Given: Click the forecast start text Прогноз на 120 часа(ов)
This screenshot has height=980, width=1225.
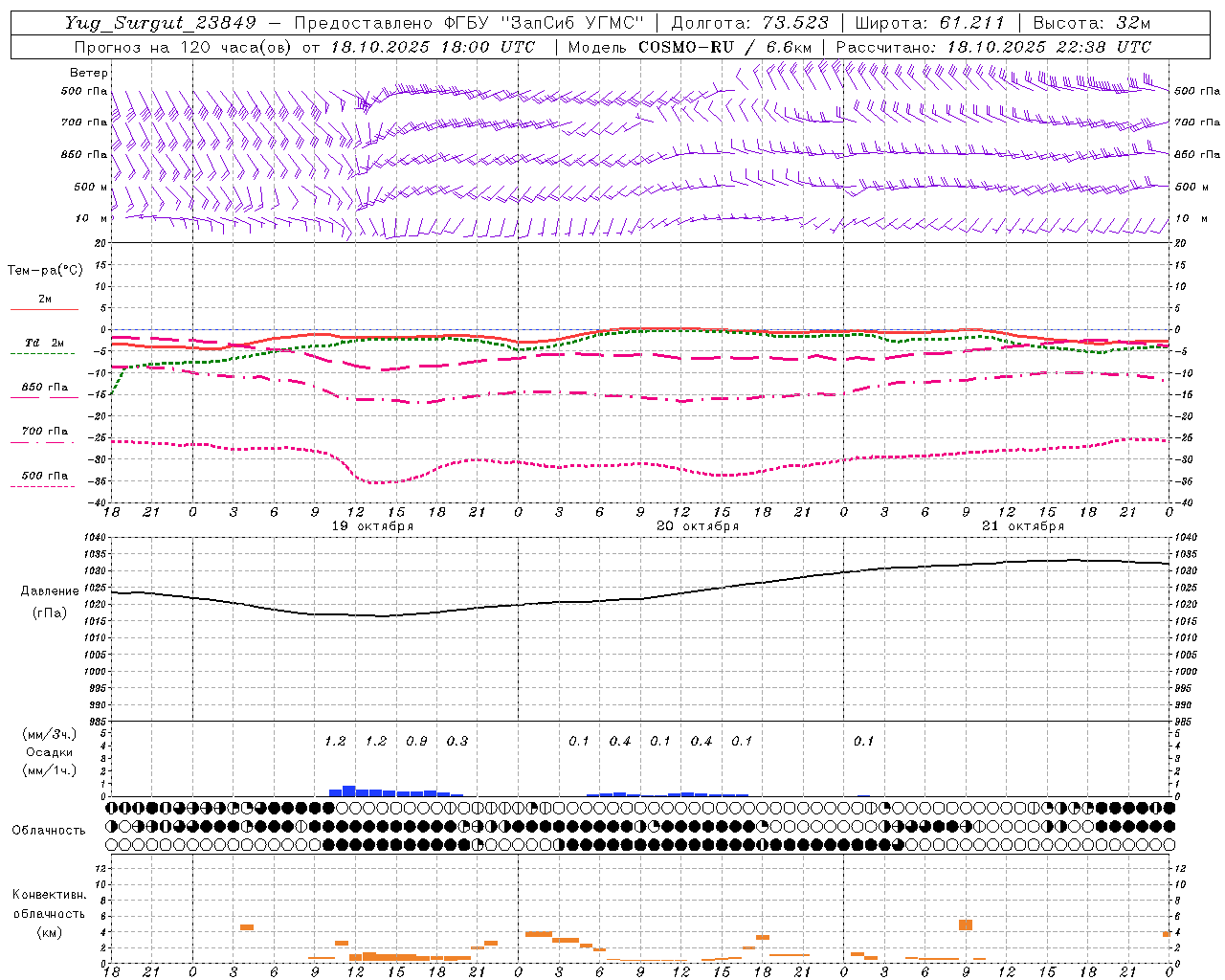Looking at the screenshot, I should [x=183, y=47].
